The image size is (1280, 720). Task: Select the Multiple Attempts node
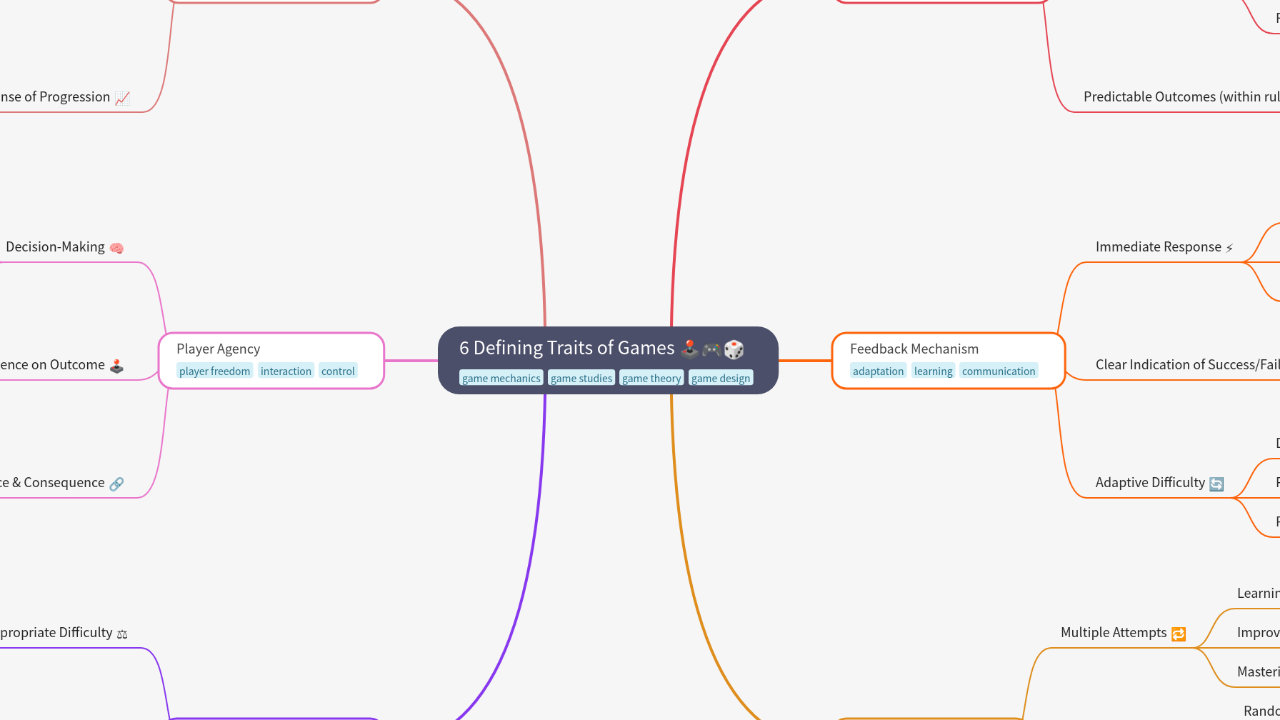pos(1124,633)
